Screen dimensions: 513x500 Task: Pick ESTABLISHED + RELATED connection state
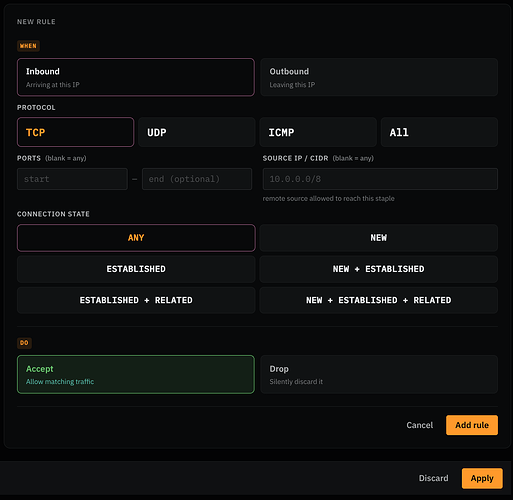tap(136, 300)
